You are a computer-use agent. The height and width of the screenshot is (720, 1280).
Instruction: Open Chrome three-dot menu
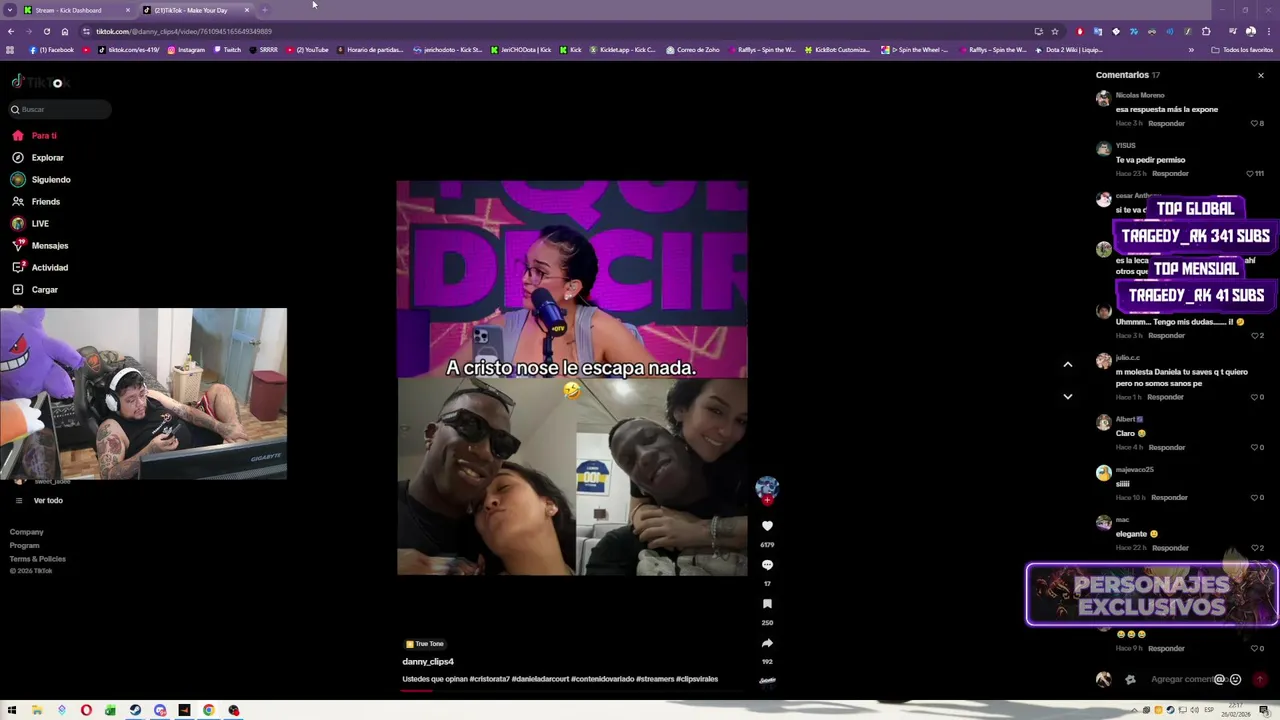click(x=1269, y=31)
